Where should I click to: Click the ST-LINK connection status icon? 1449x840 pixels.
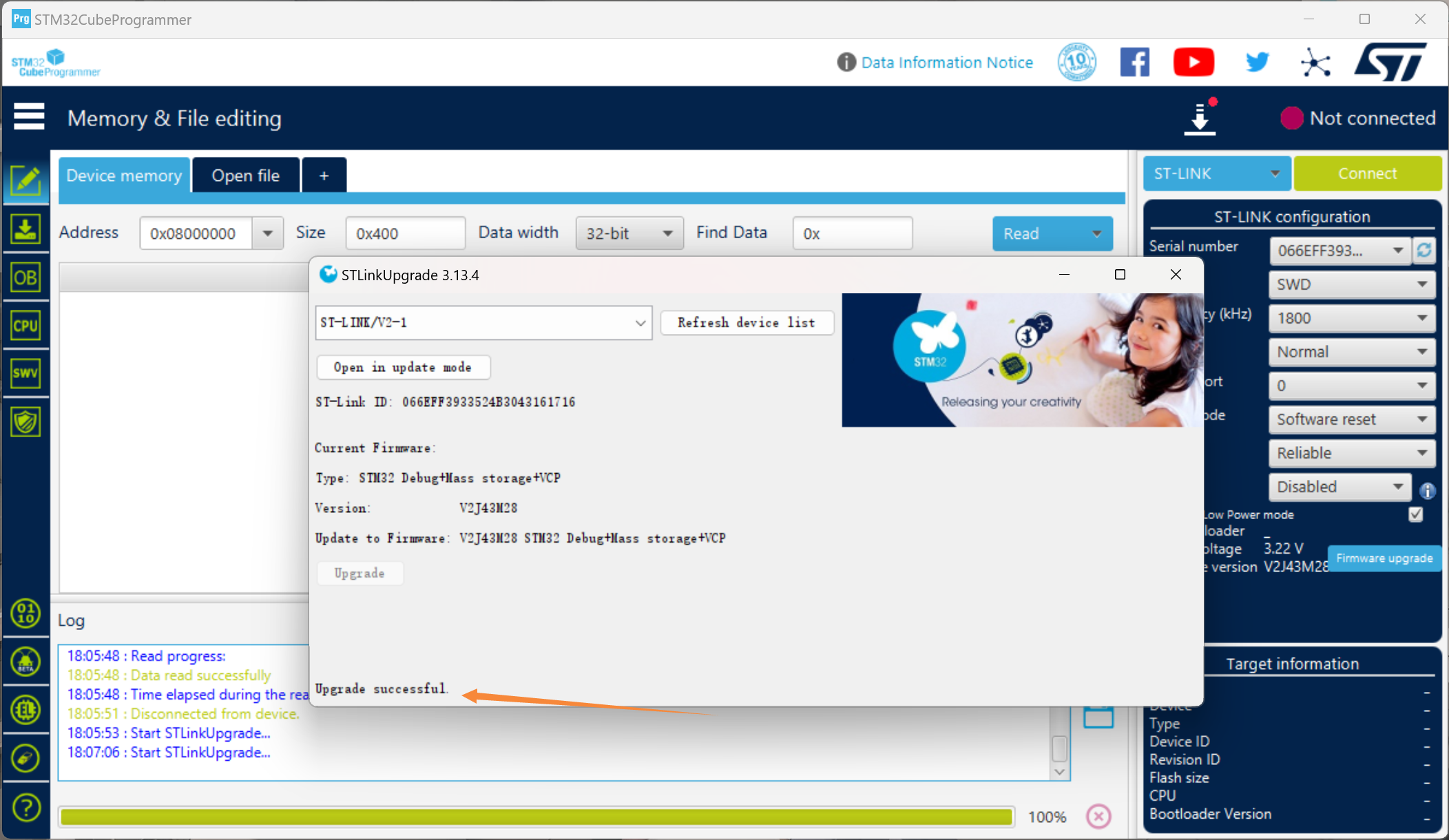tap(1293, 118)
